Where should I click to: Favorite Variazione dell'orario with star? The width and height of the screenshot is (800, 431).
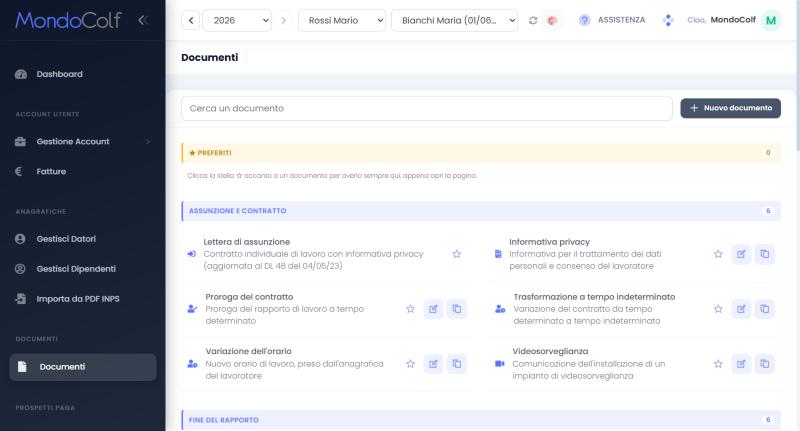410,364
